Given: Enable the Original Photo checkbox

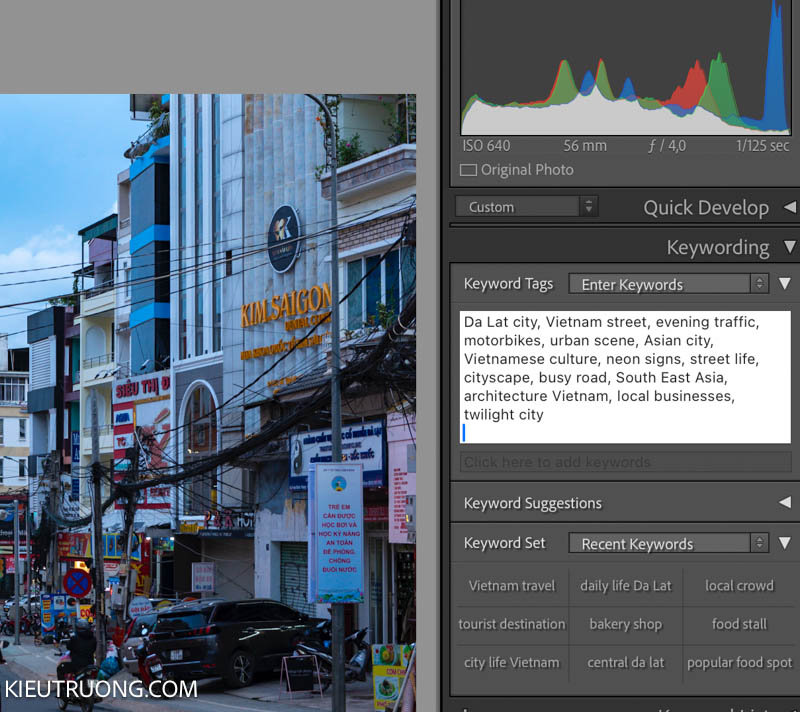Looking at the screenshot, I should tap(467, 170).
